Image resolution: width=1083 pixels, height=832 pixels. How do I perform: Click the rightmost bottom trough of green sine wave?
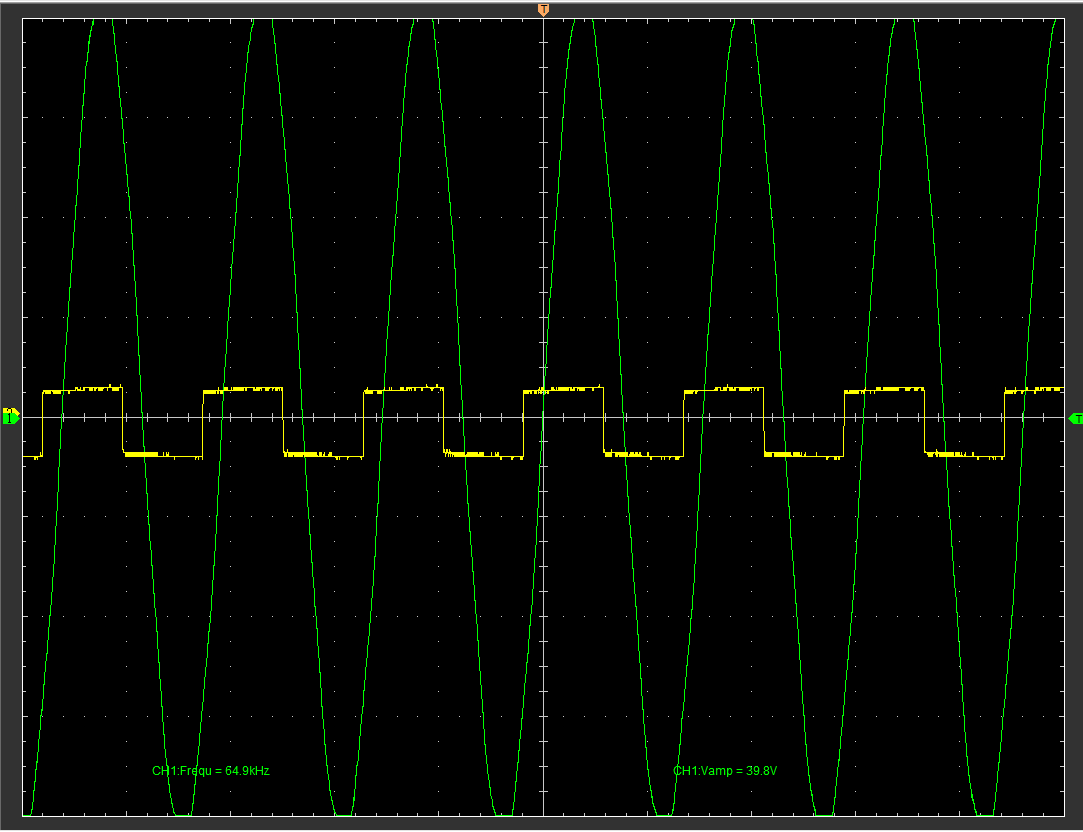pos(986,812)
